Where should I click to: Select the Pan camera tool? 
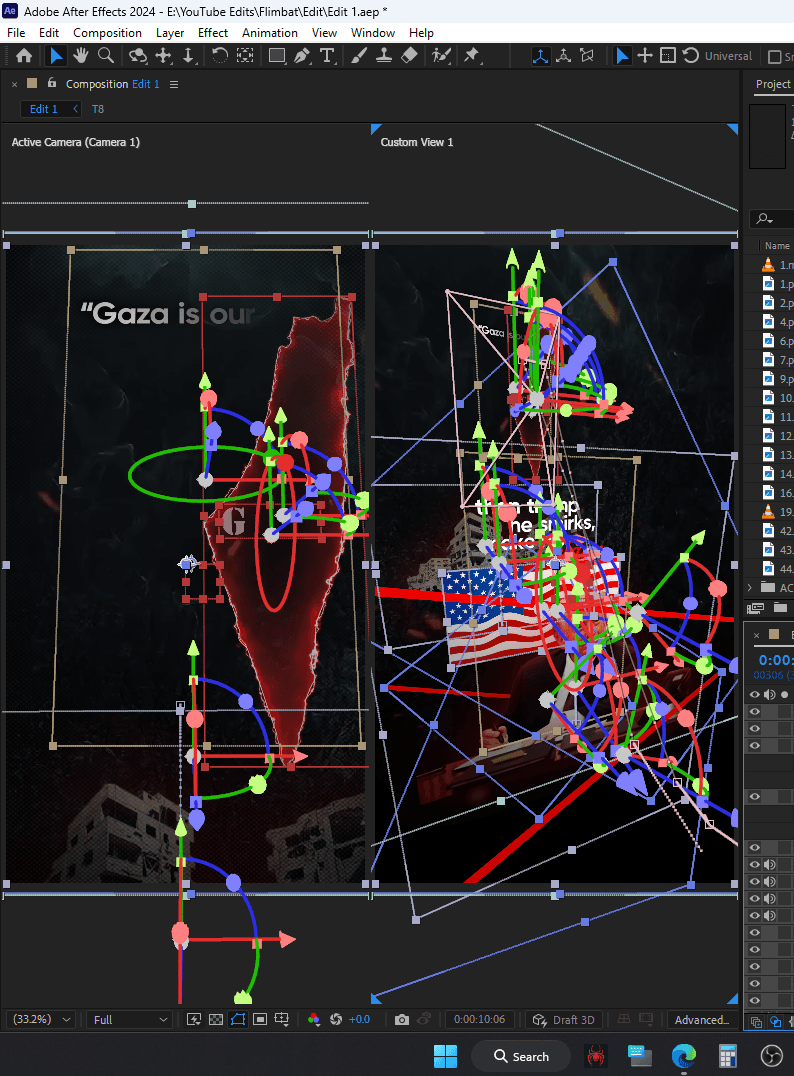tap(163, 56)
